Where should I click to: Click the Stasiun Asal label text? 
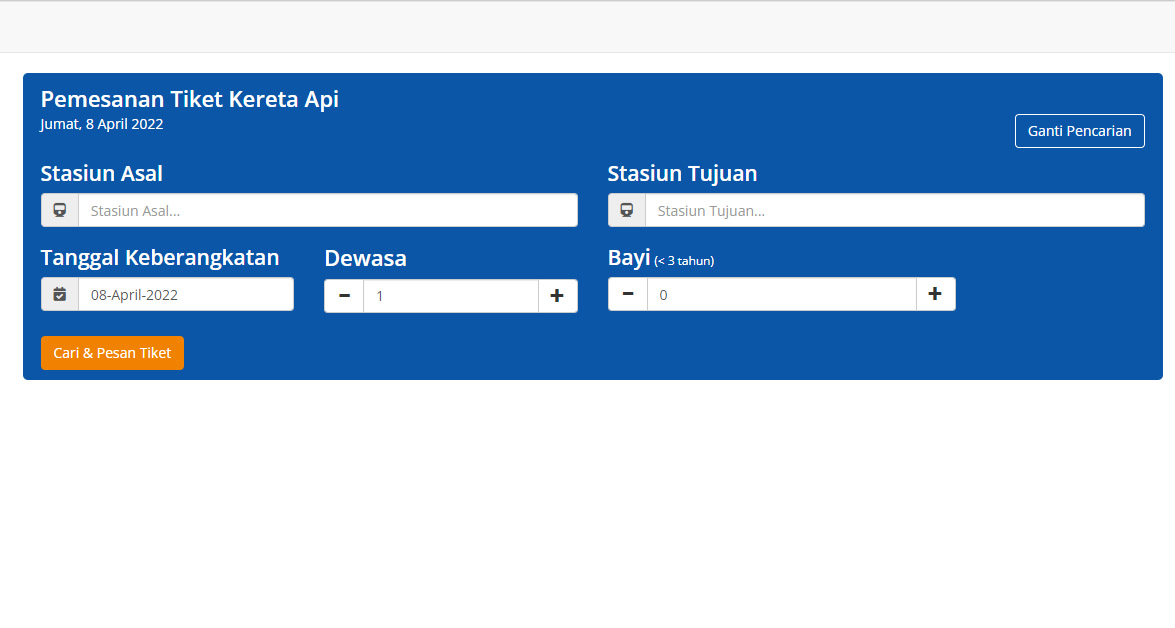(102, 173)
